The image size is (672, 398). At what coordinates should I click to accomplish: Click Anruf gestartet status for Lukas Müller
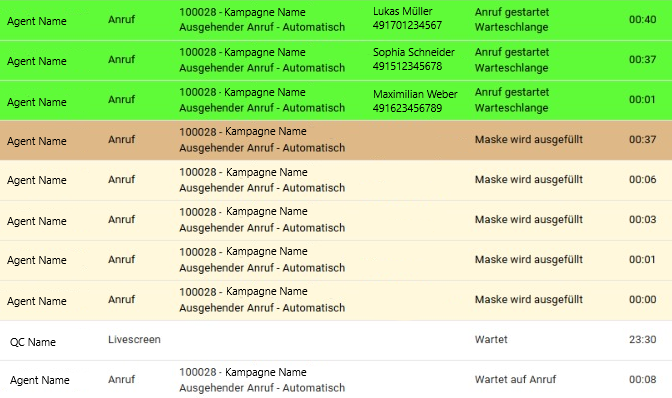coord(512,12)
